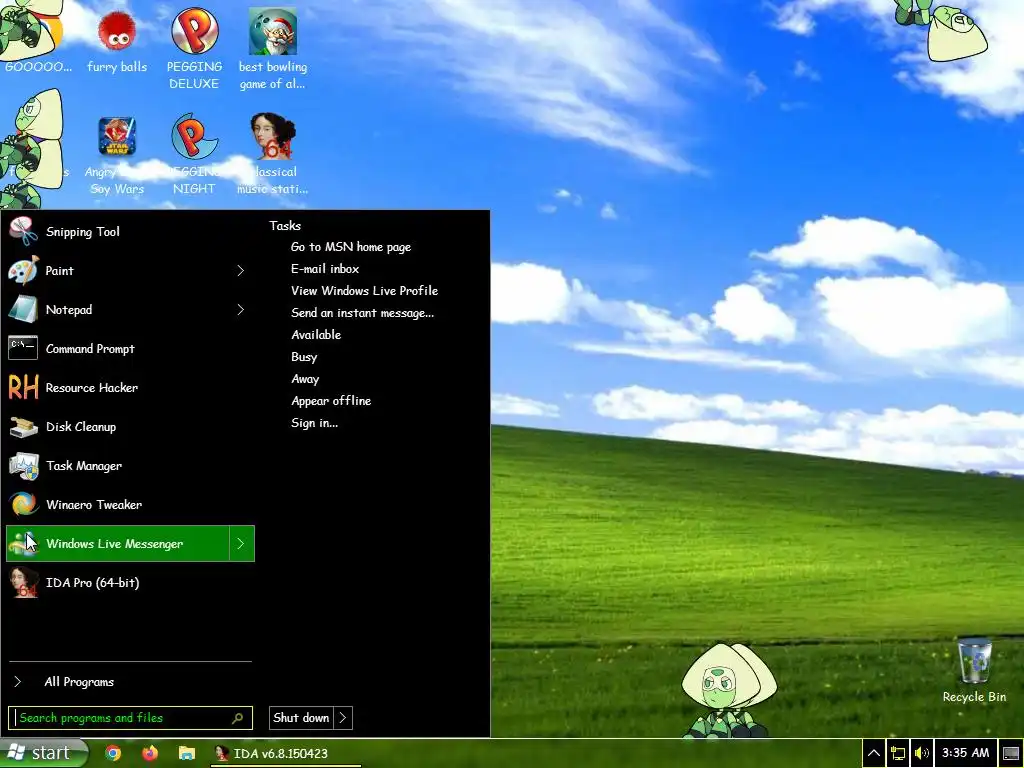Open volume icon in system tray

pos(921,753)
